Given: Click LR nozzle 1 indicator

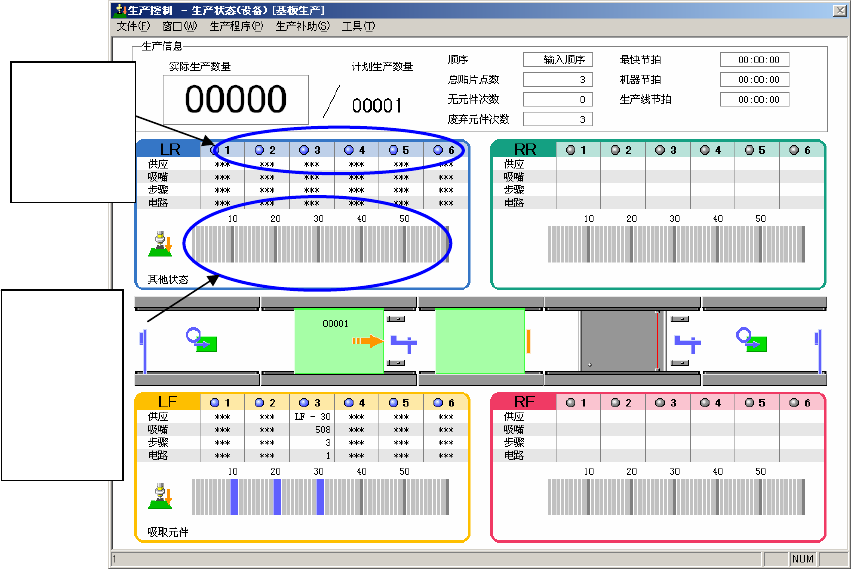Looking at the screenshot, I should [x=215, y=150].
